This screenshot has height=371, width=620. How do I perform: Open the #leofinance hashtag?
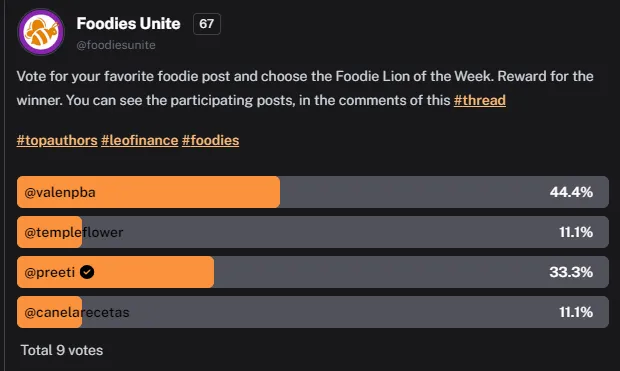point(140,140)
